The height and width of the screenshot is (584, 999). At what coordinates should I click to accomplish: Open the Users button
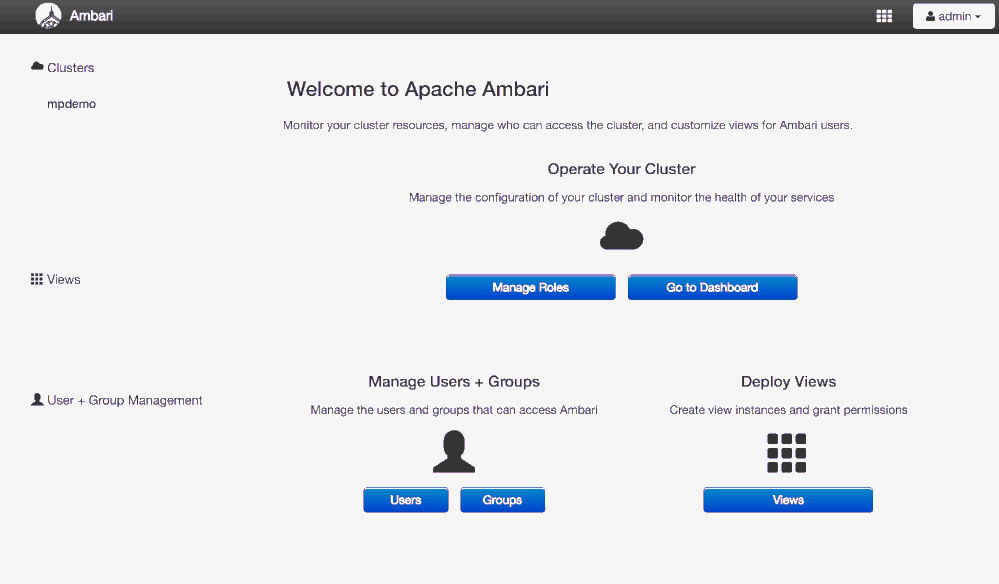pos(406,500)
